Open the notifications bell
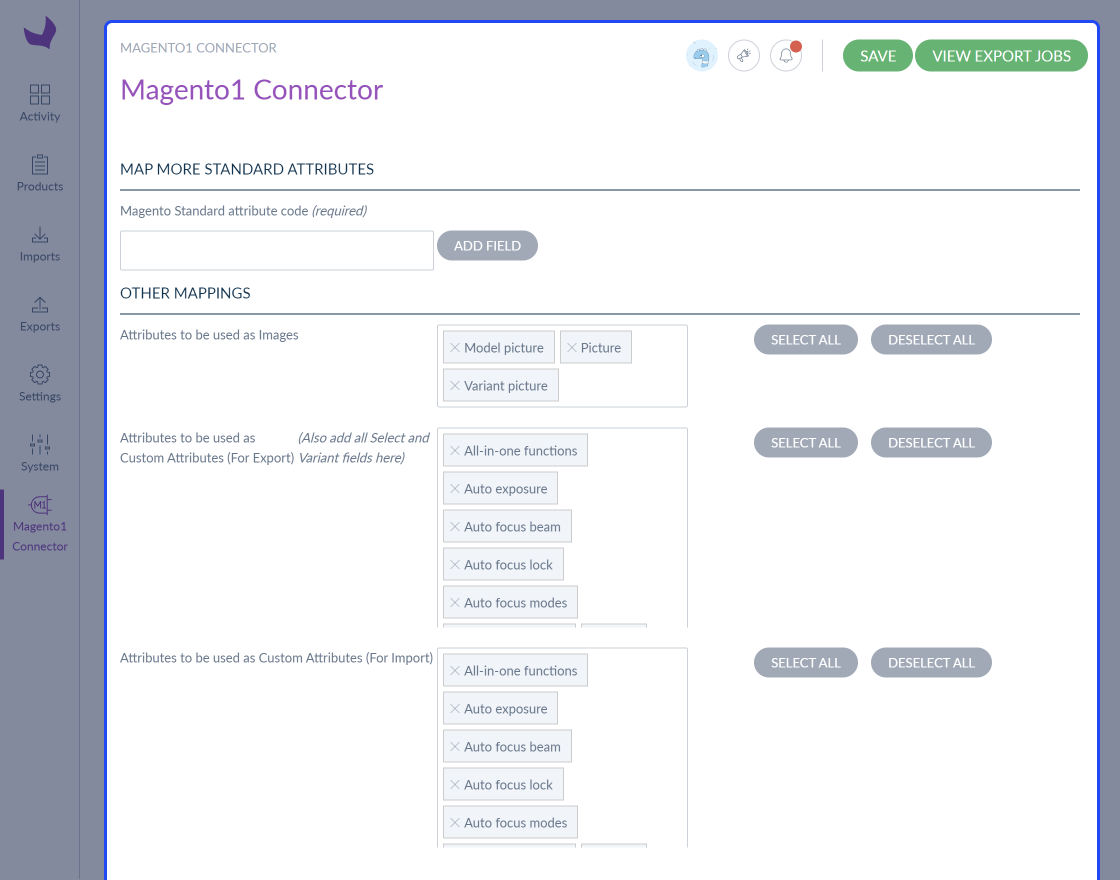Image resolution: width=1120 pixels, height=880 pixels. 786,56
